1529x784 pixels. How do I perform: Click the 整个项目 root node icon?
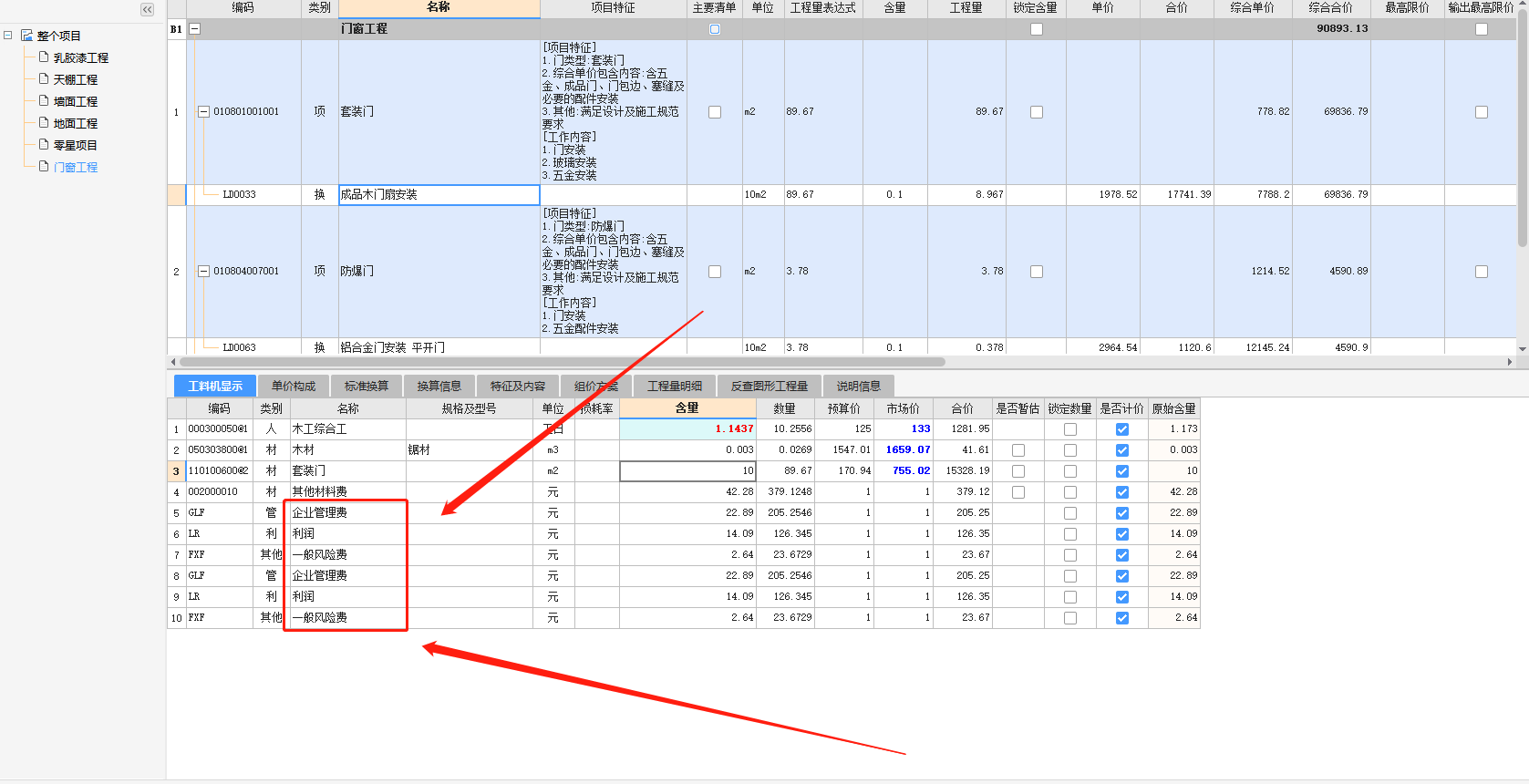coord(26,36)
